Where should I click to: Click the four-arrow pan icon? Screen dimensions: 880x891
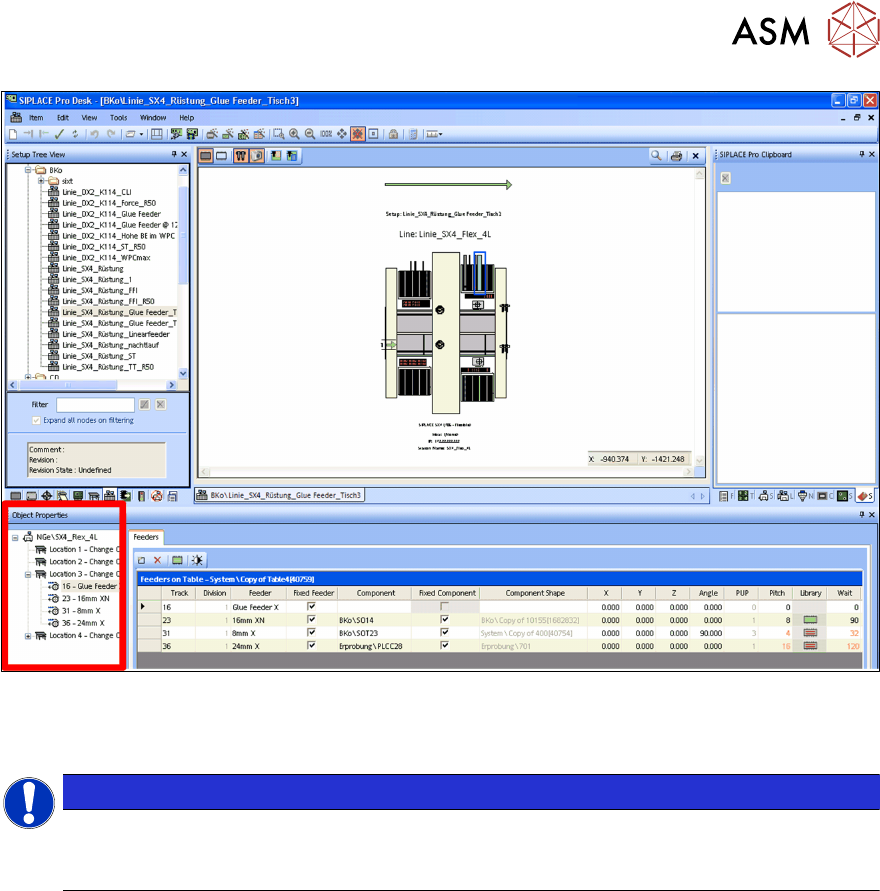point(341,134)
